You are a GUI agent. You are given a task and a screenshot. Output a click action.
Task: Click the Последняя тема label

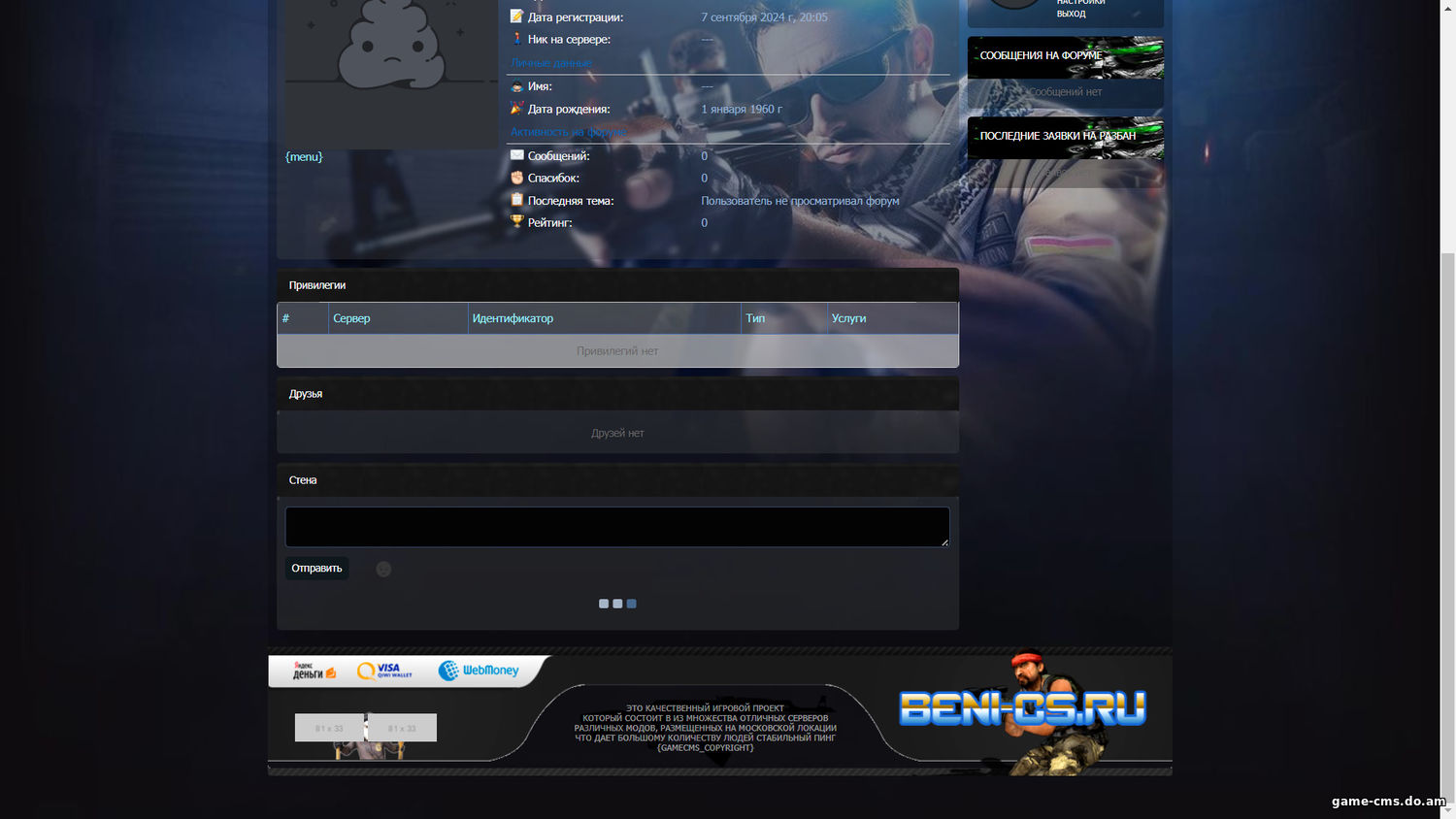pyautogui.click(x=571, y=201)
